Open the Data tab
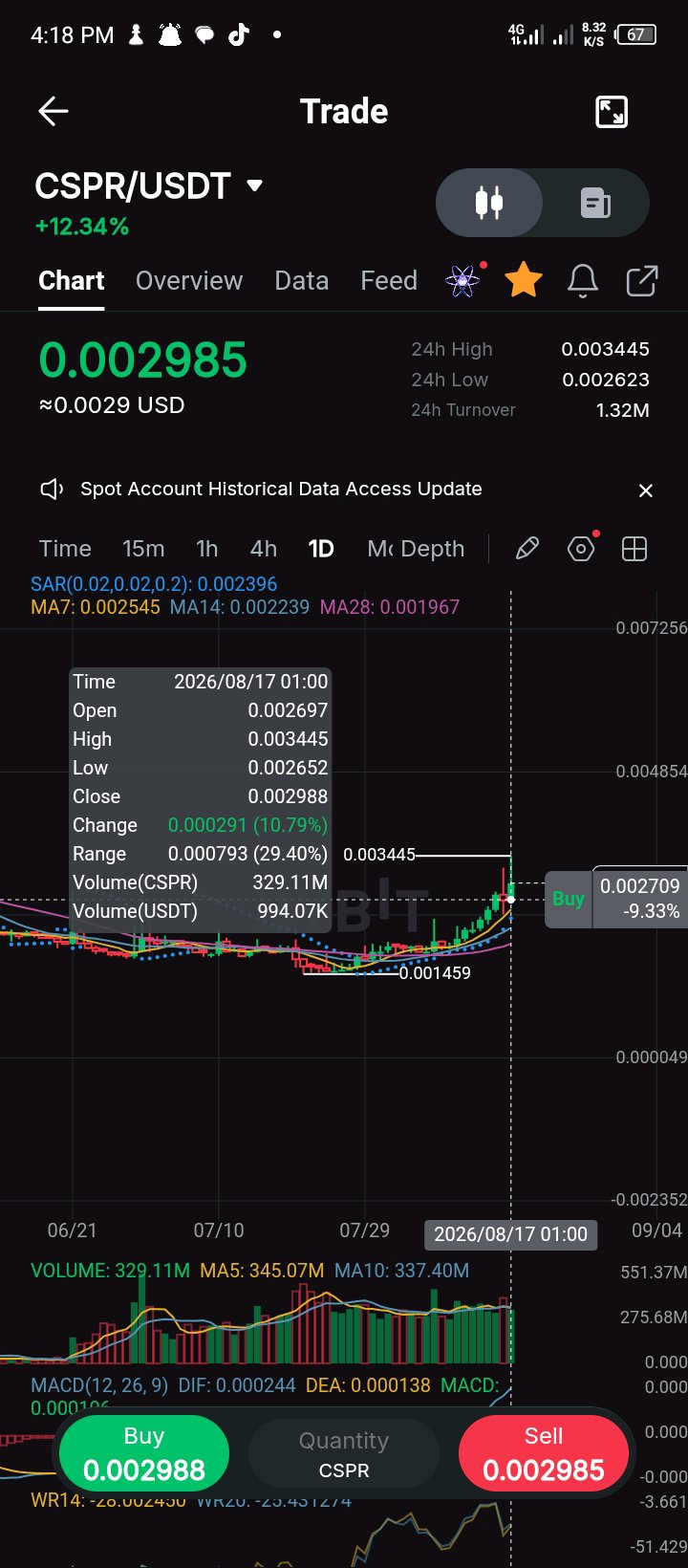688x1568 pixels. coord(302,281)
